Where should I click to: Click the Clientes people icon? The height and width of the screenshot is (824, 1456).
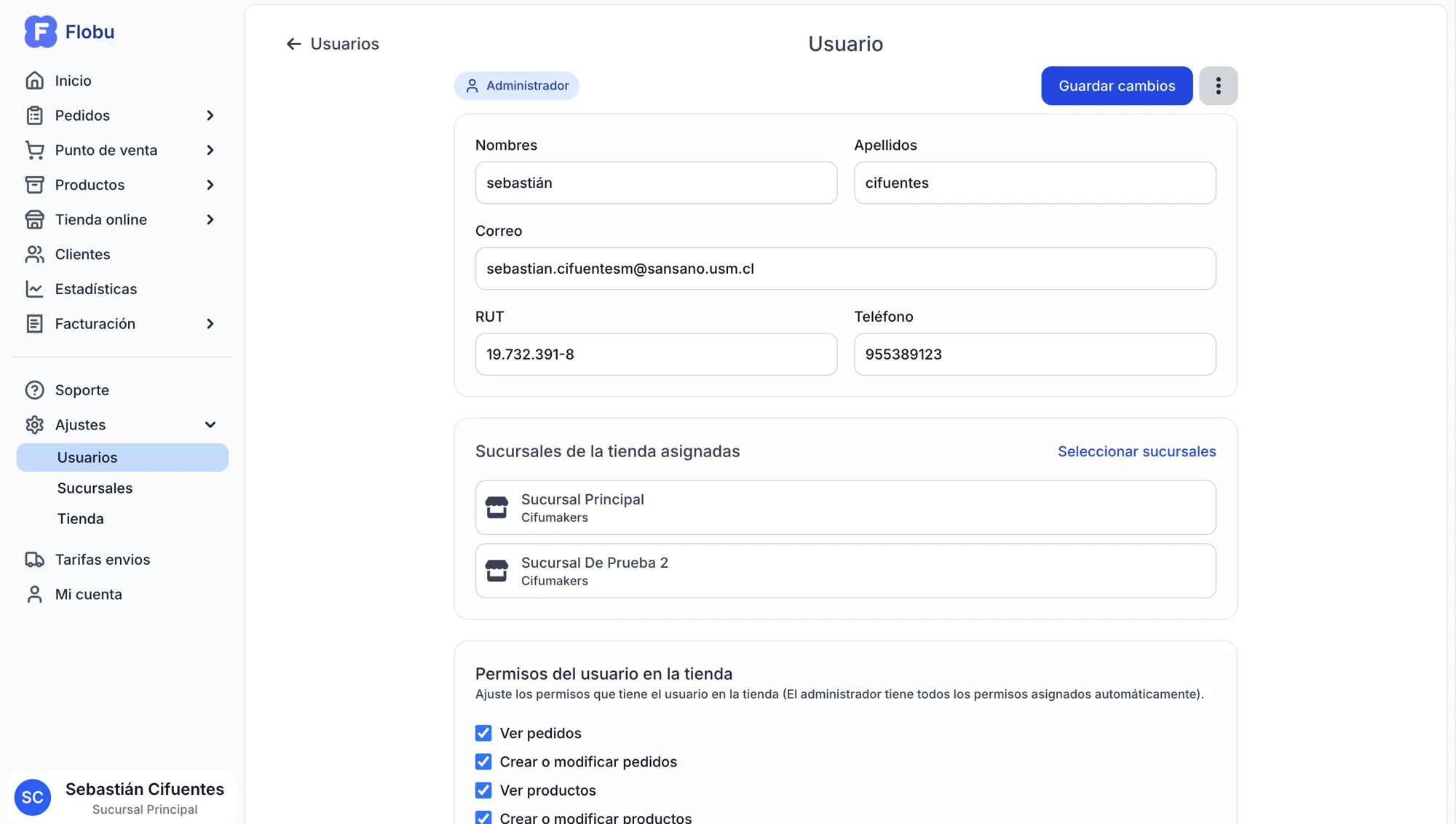click(x=34, y=254)
